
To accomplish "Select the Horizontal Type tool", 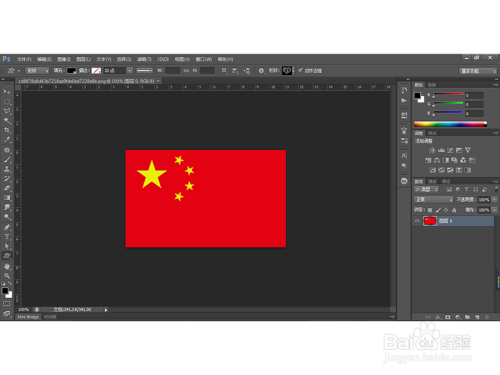I will 7,237.
